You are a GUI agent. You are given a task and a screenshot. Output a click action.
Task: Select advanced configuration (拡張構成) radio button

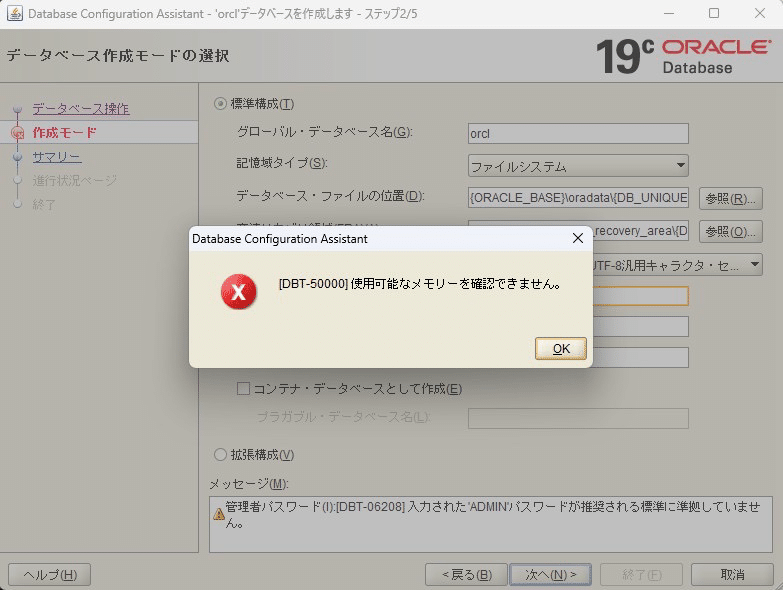[x=220, y=454]
